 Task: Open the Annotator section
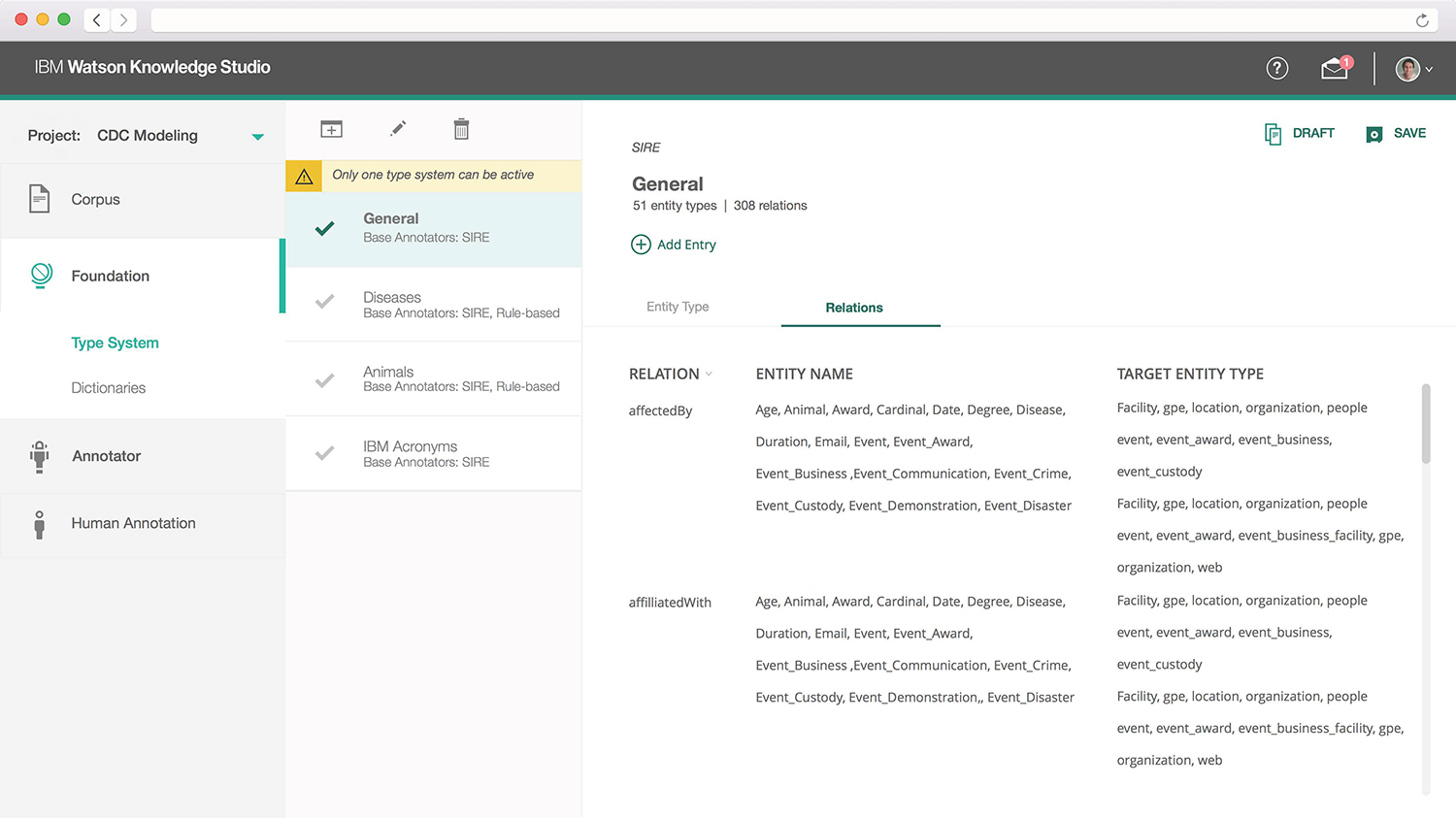click(143, 456)
